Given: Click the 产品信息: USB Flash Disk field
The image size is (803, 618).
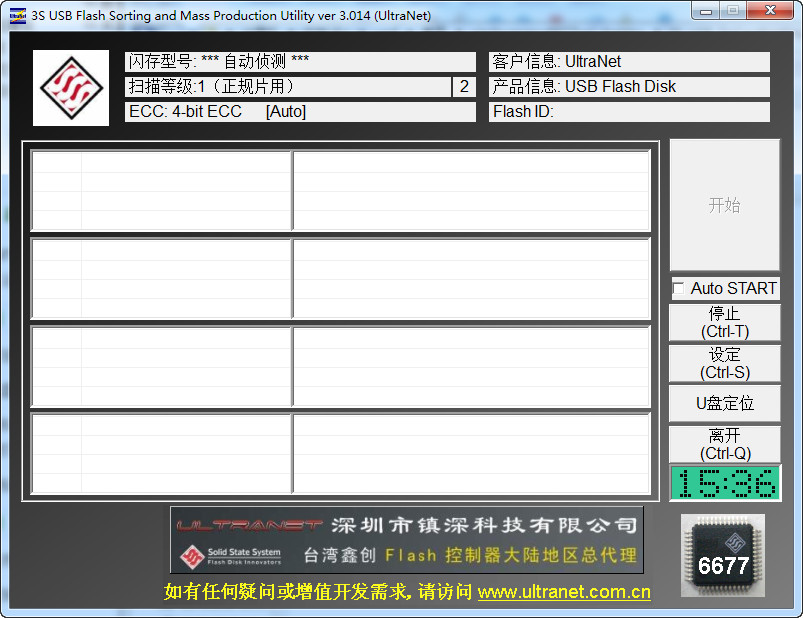Looking at the screenshot, I should coord(629,87).
